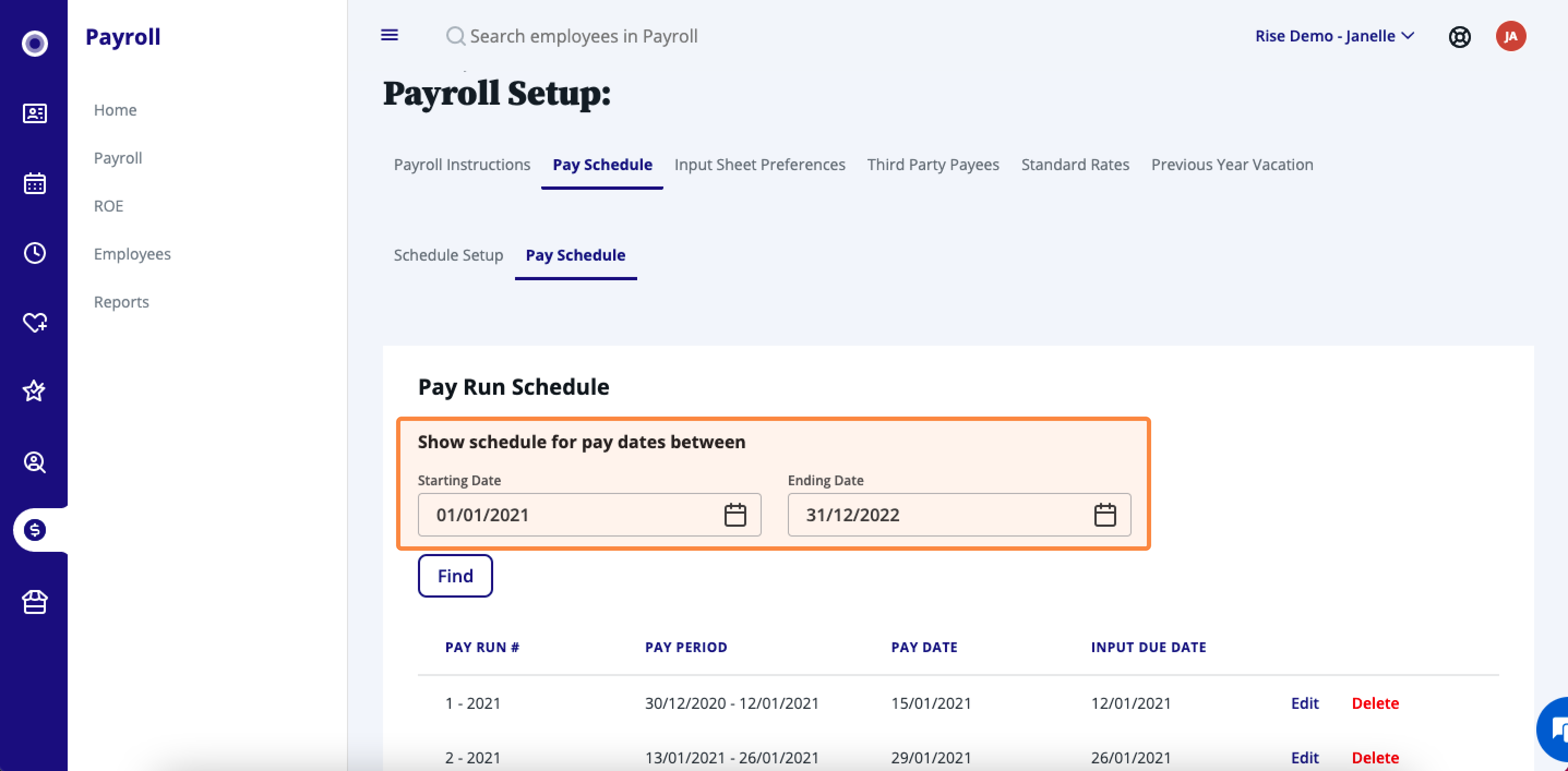Open the time clock sidebar icon
The height and width of the screenshot is (771, 1568).
(x=35, y=253)
